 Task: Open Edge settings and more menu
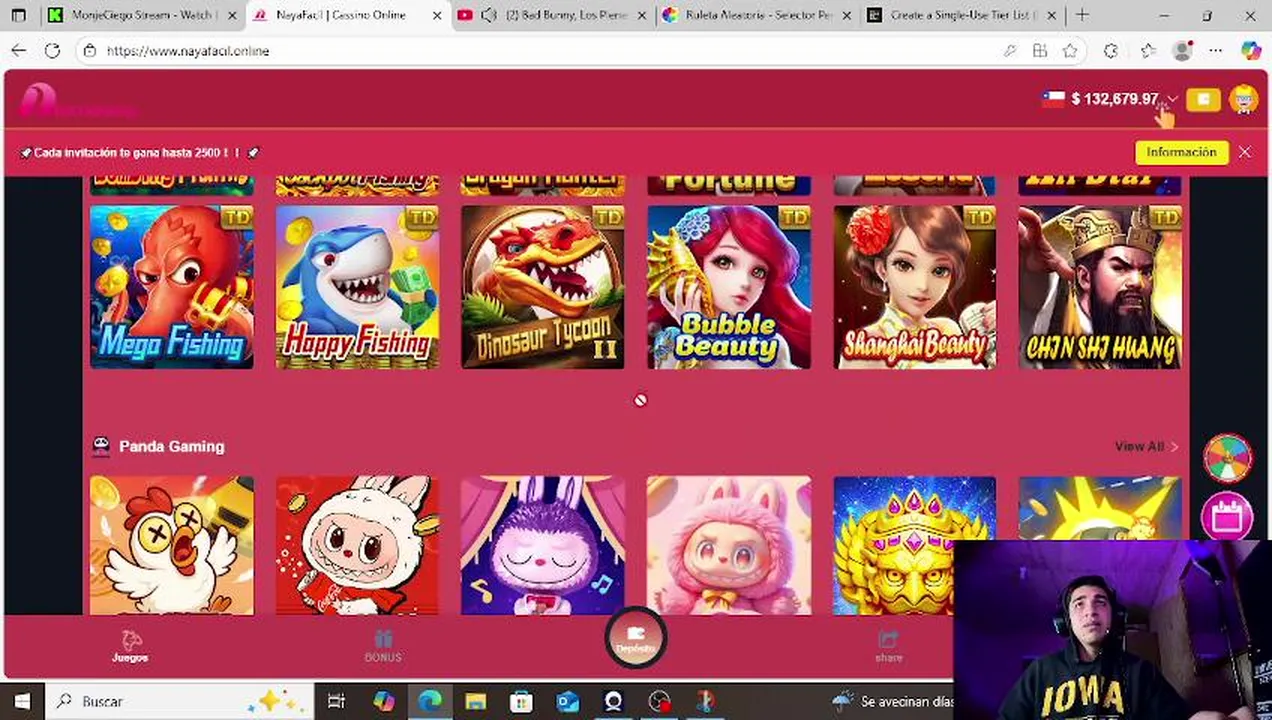click(1215, 51)
